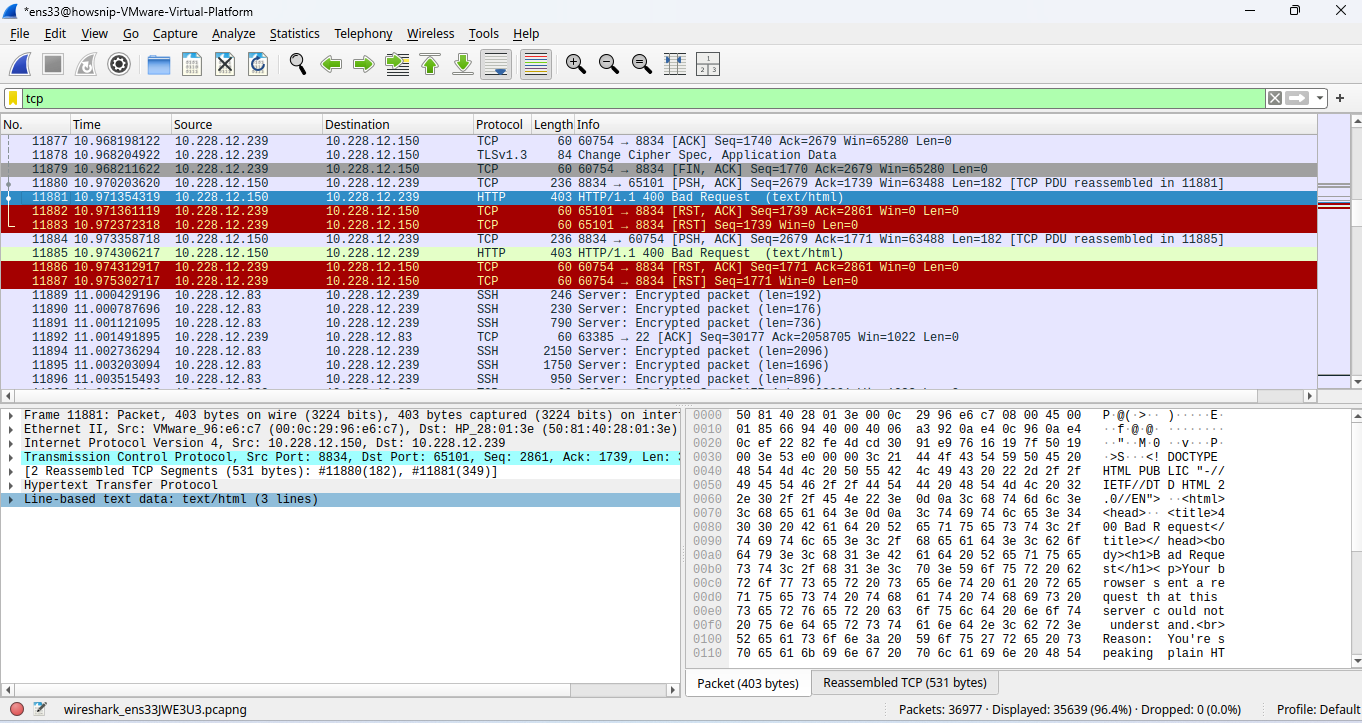The image size is (1362, 723).
Task: Stop the running packet capture
Action: [53, 65]
